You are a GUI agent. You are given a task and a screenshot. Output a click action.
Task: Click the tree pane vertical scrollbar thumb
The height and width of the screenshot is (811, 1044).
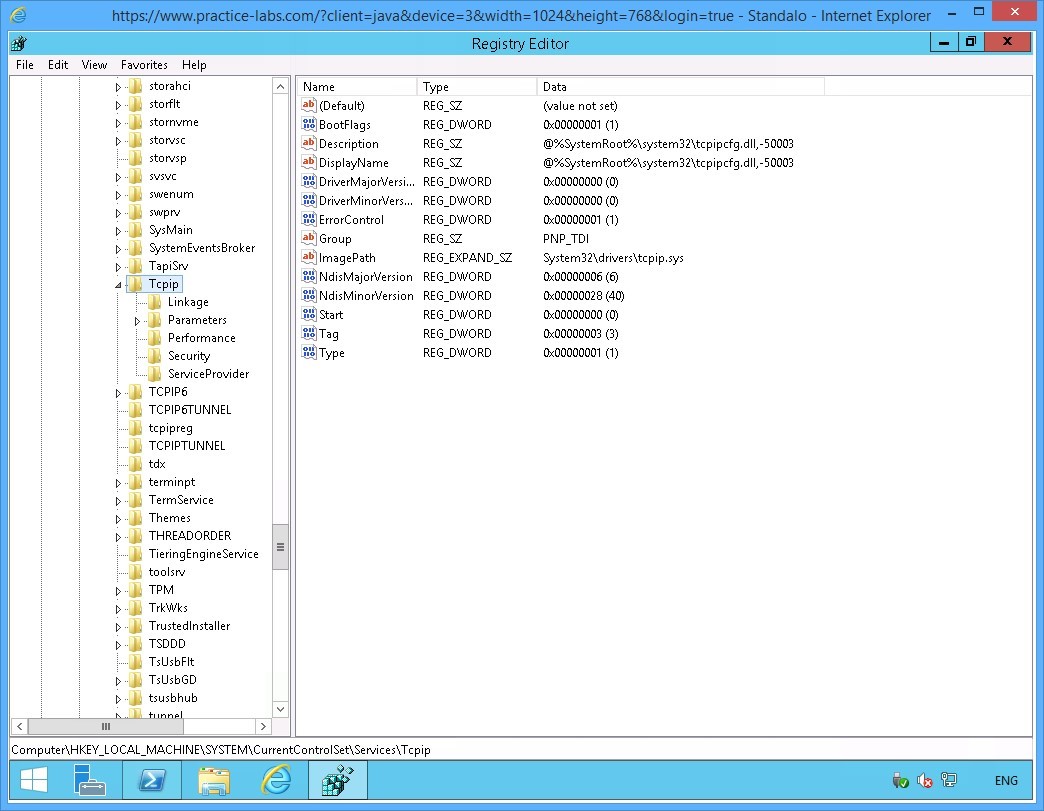pos(280,547)
